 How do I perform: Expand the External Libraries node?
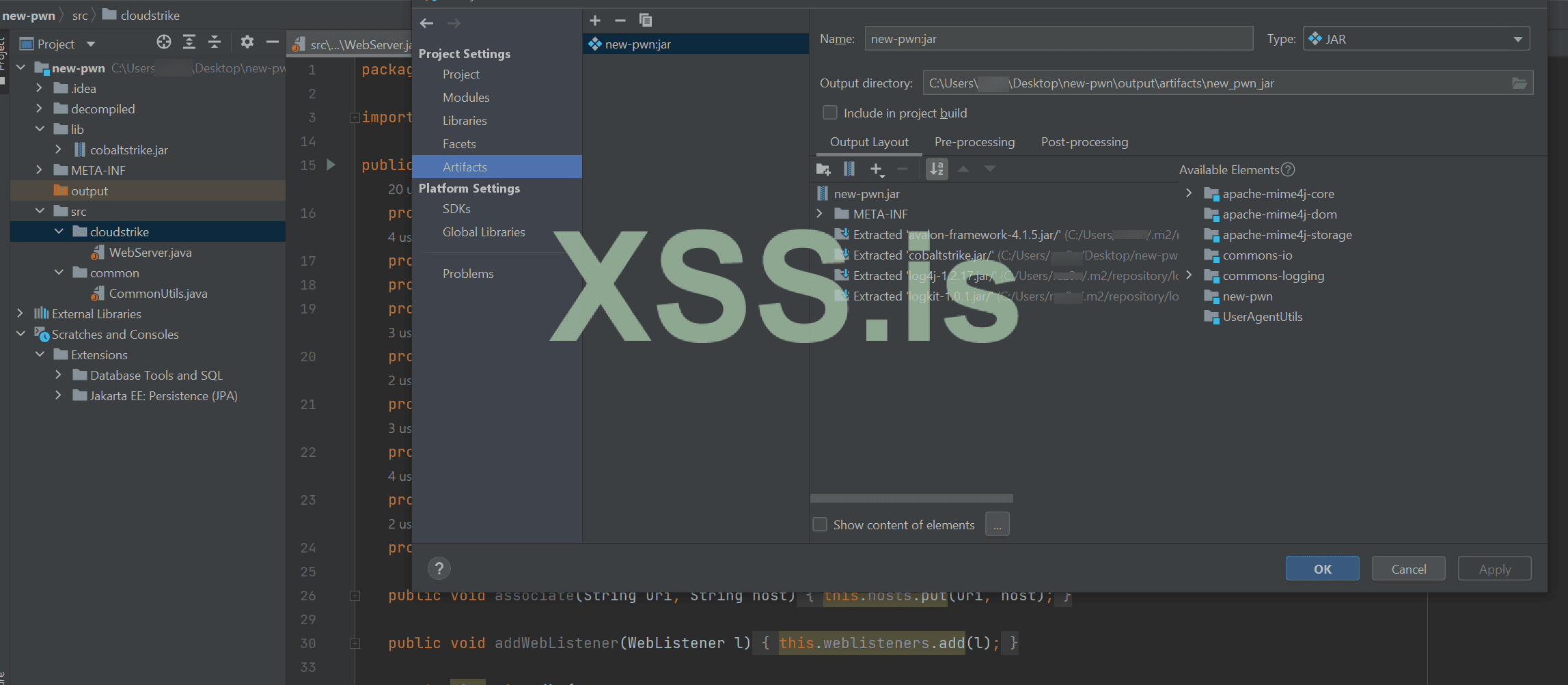pyautogui.click(x=20, y=313)
